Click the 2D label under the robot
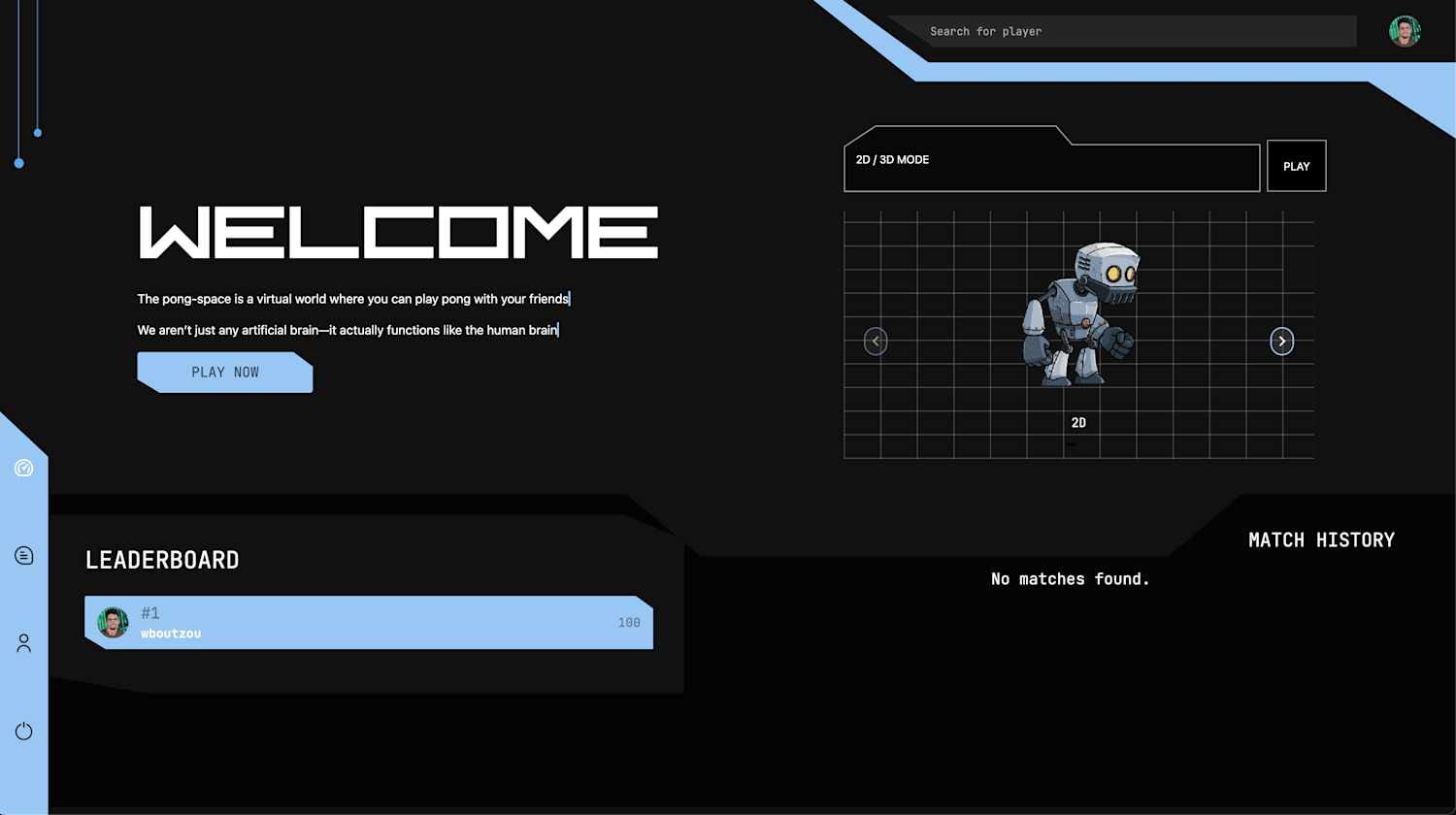The image size is (1456, 815). [x=1078, y=423]
